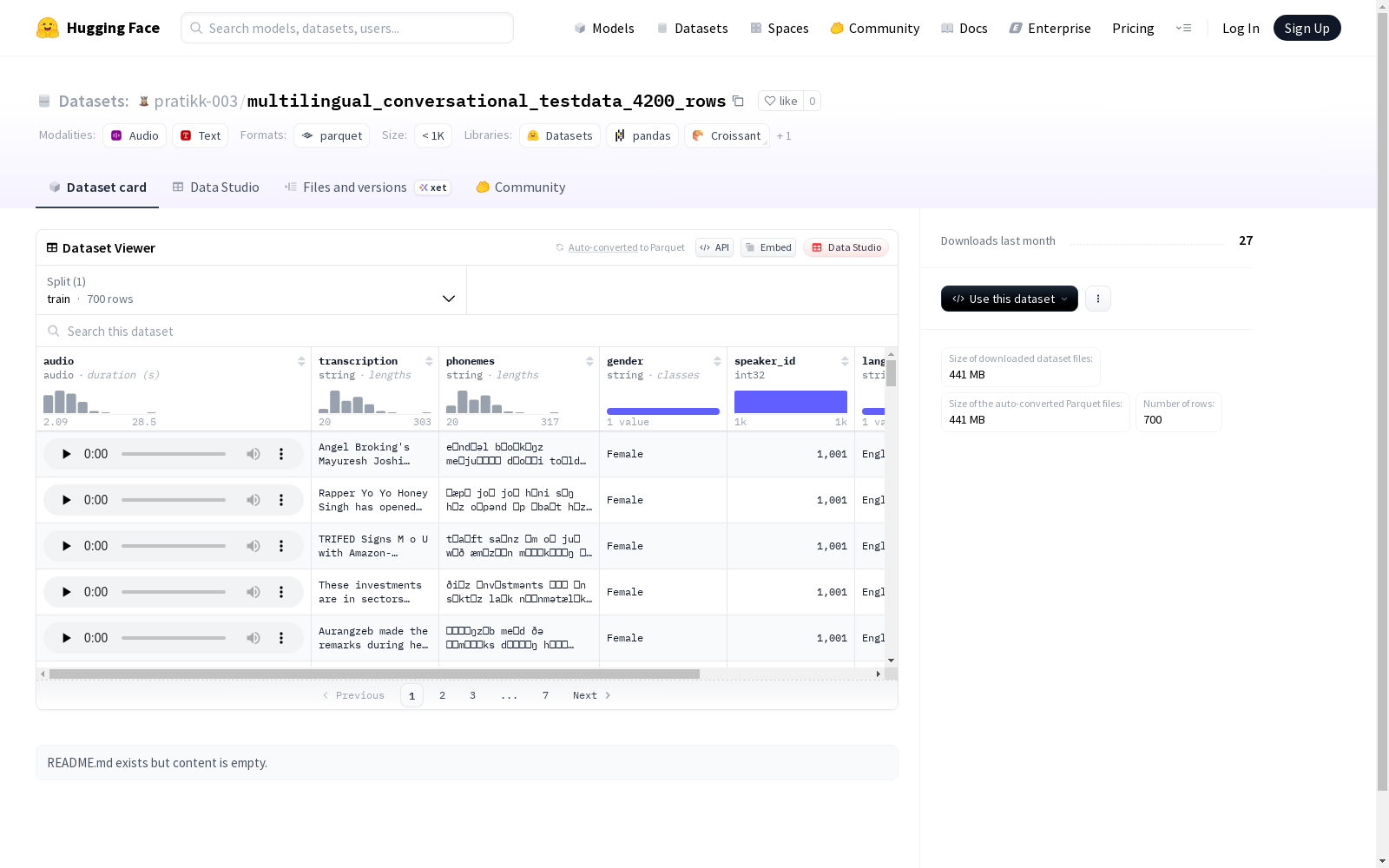Filter by the Text modality tag
This screenshot has width=1389, height=868.
(201, 135)
